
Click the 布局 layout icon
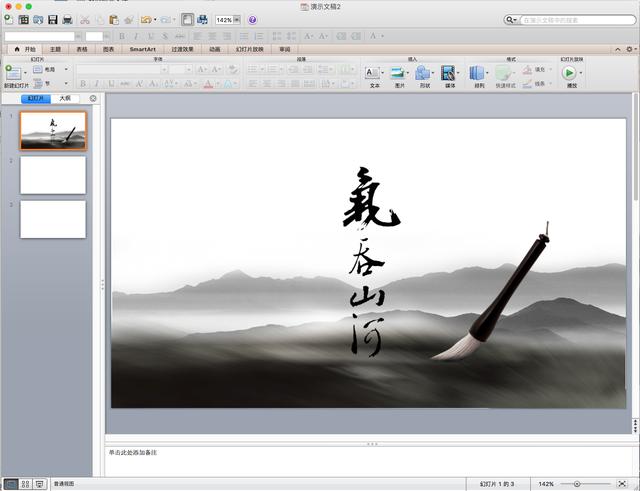point(38,69)
